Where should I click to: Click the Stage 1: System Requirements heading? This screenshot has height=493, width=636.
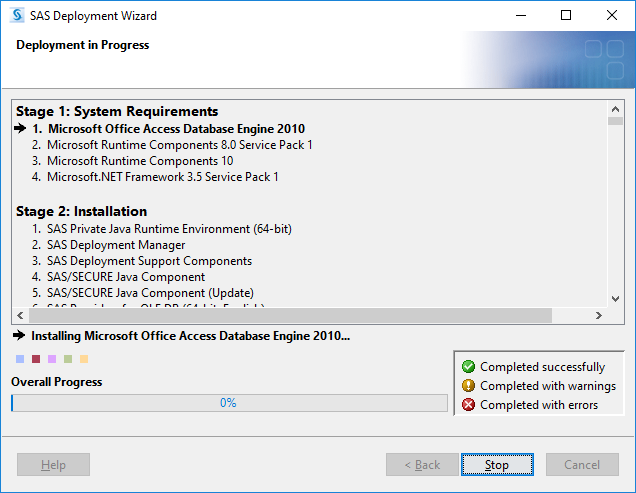[117, 111]
